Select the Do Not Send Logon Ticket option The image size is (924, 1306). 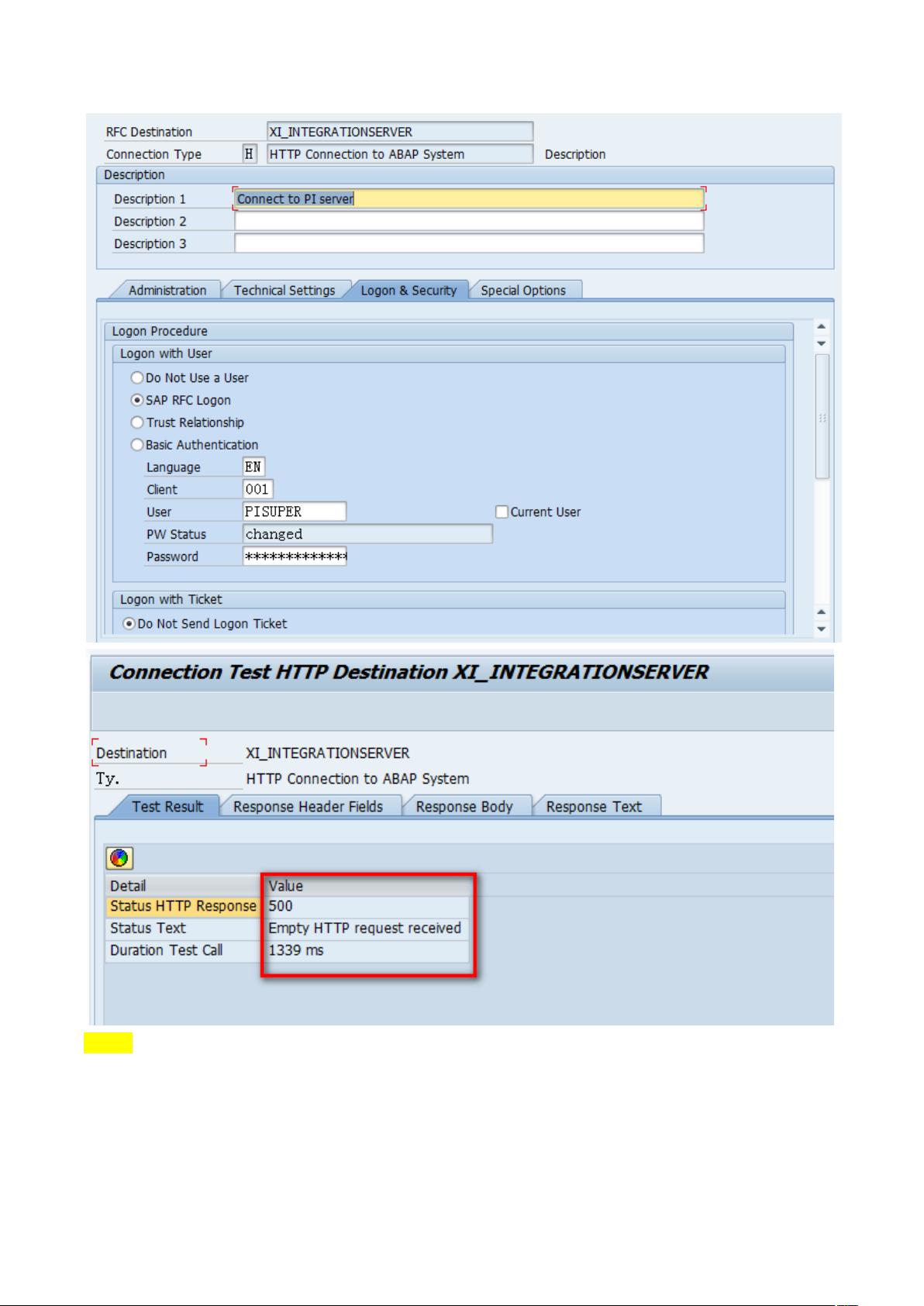click(129, 623)
